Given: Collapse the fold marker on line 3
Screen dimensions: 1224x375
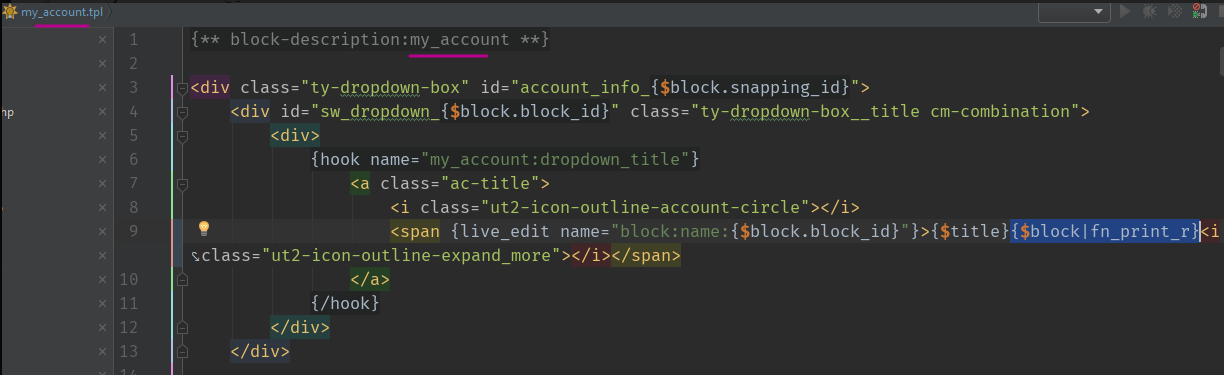Looking at the screenshot, I should tap(182, 88).
